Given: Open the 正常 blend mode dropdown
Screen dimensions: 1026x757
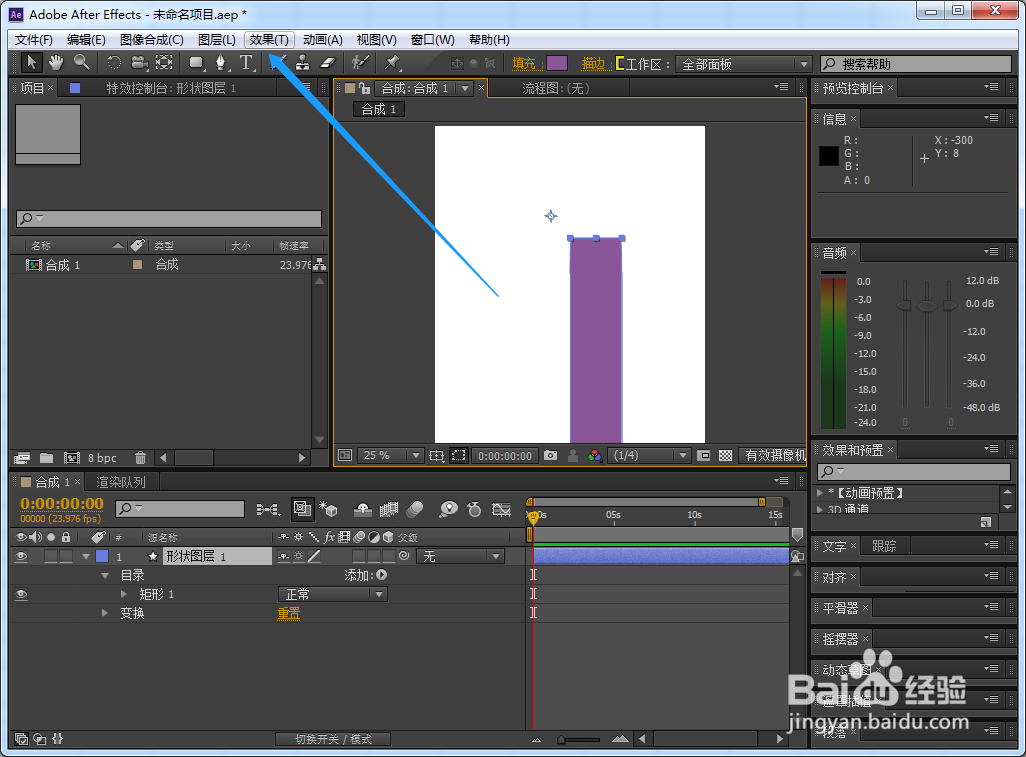Looking at the screenshot, I should tap(333, 594).
